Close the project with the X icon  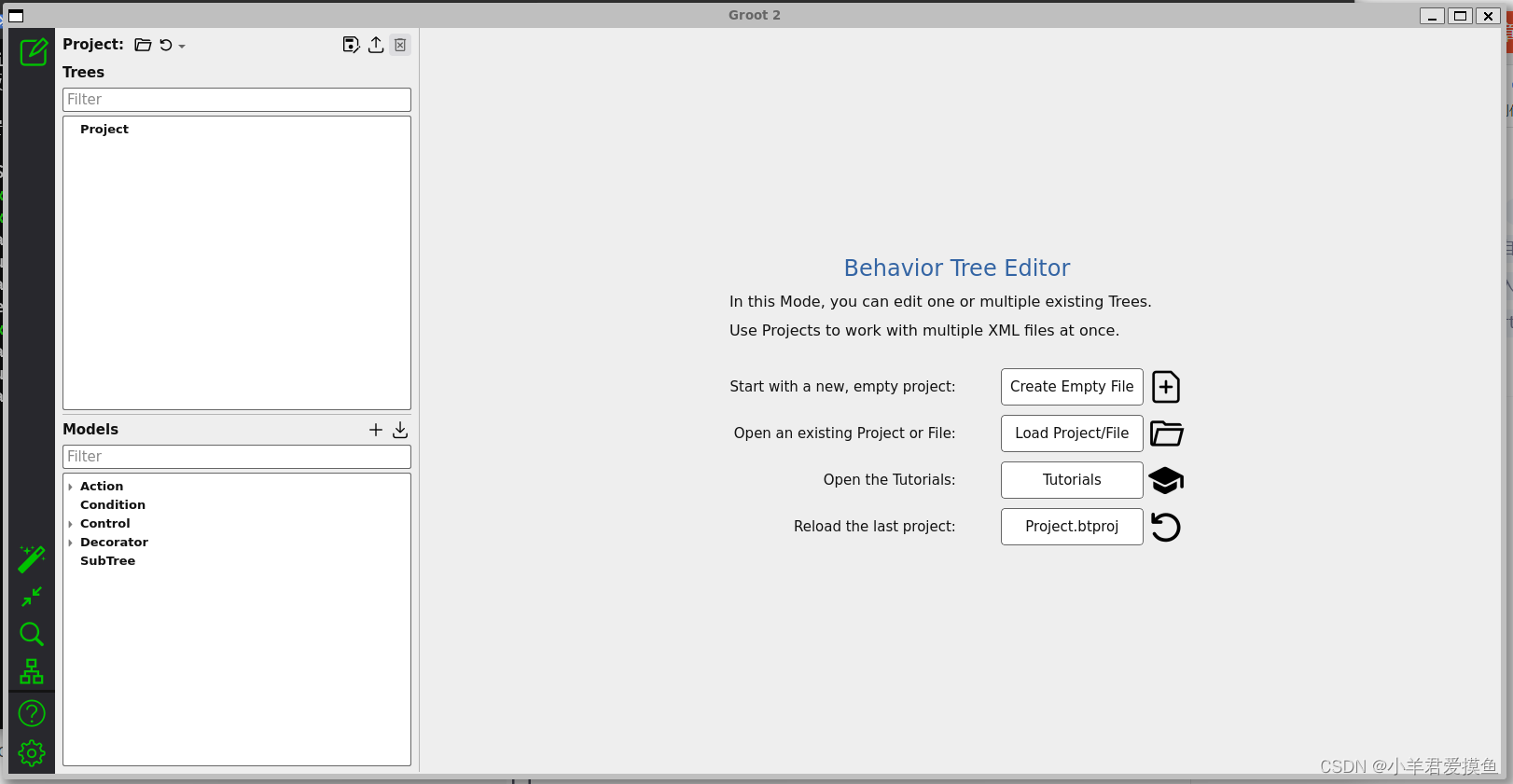pyautogui.click(x=400, y=45)
